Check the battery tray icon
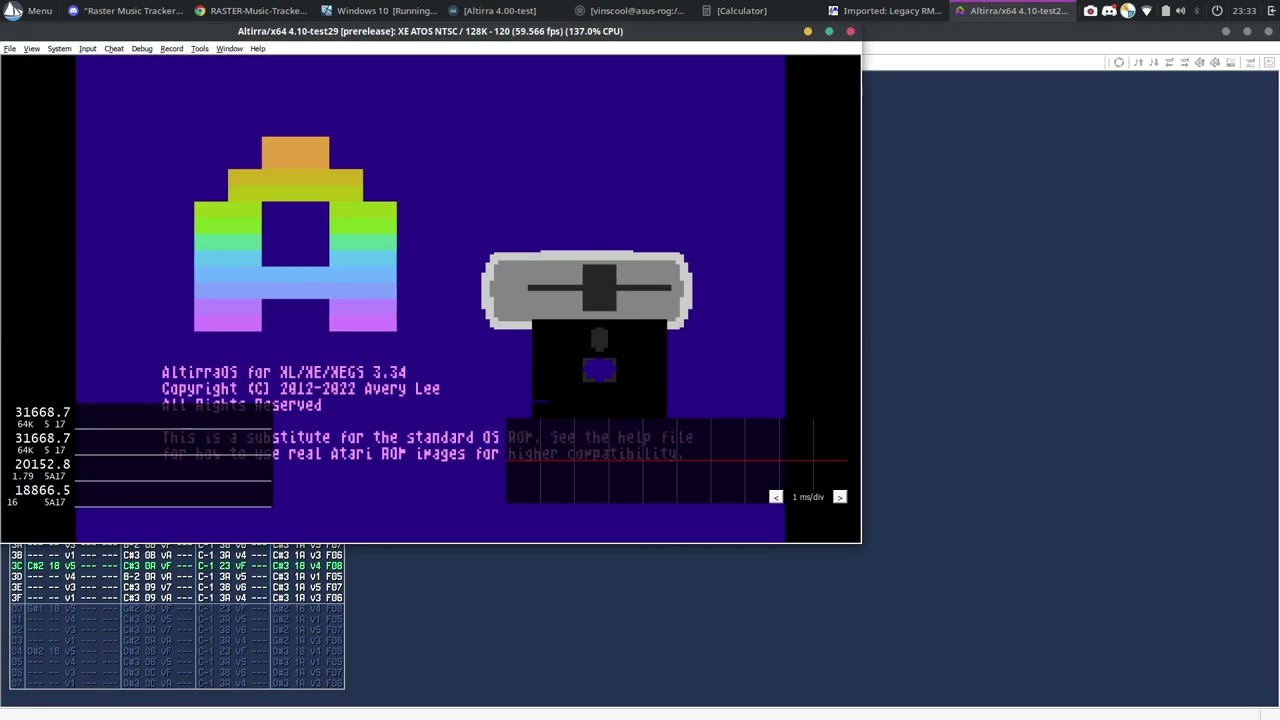The height and width of the screenshot is (720, 1280). click(1166, 11)
